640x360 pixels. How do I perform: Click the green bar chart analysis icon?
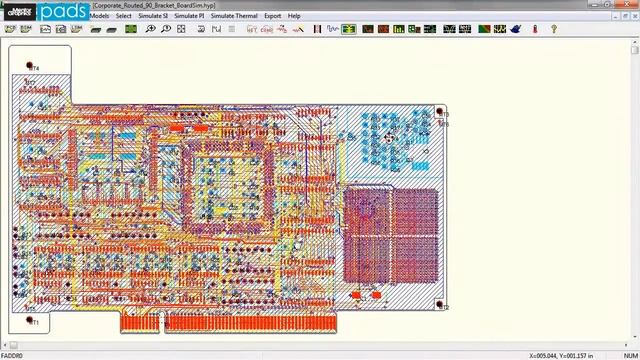click(x=399, y=29)
